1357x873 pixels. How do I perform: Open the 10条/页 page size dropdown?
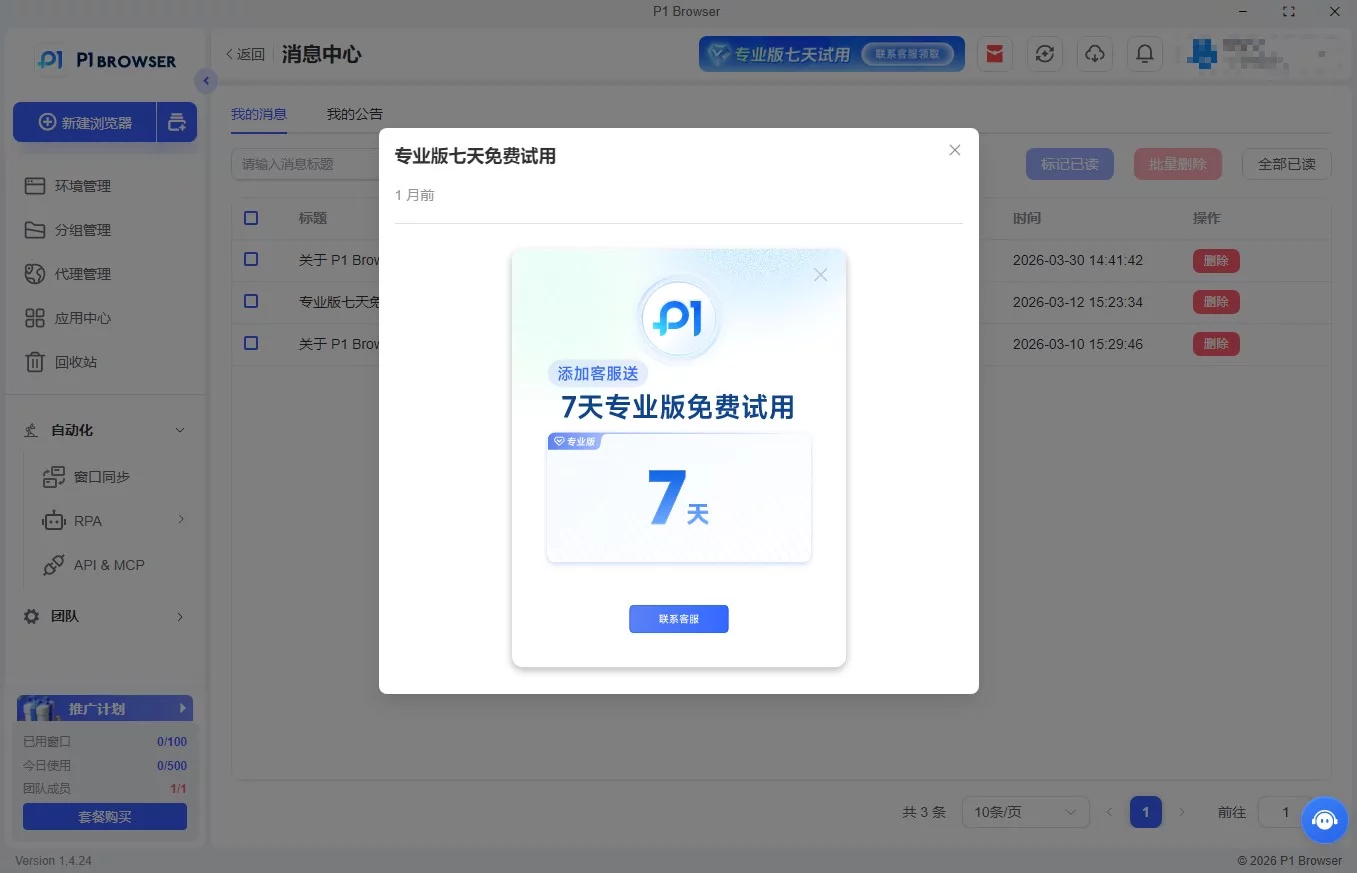[1026, 812]
